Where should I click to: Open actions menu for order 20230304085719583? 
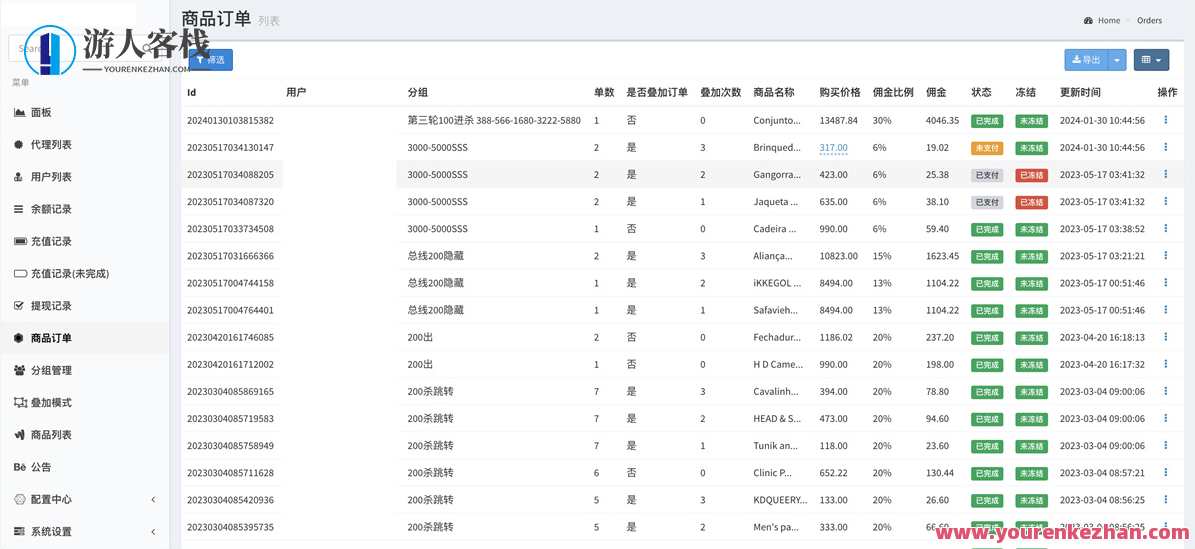coord(1165,419)
